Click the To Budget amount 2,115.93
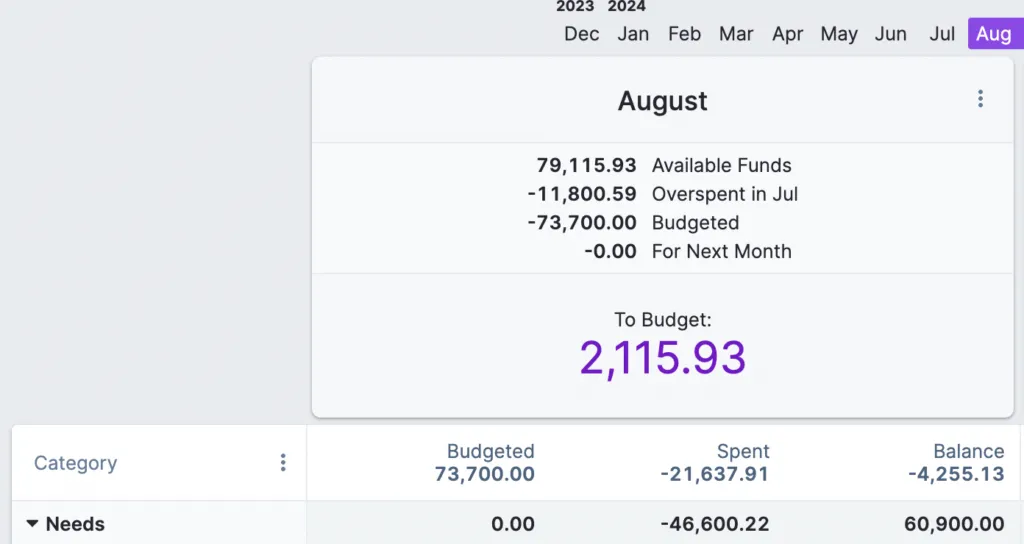The width and height of the screenshot is (1024, 544). pos(663,358)
